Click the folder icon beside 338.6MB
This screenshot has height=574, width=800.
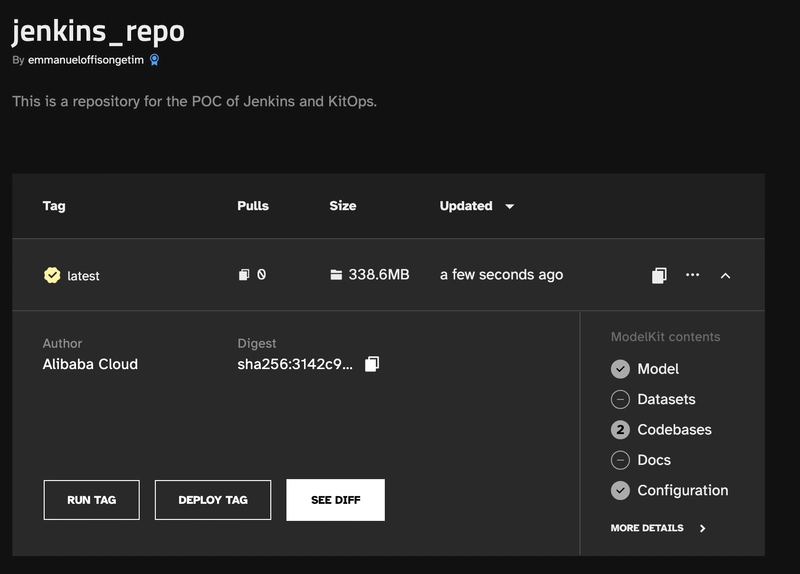336,275
